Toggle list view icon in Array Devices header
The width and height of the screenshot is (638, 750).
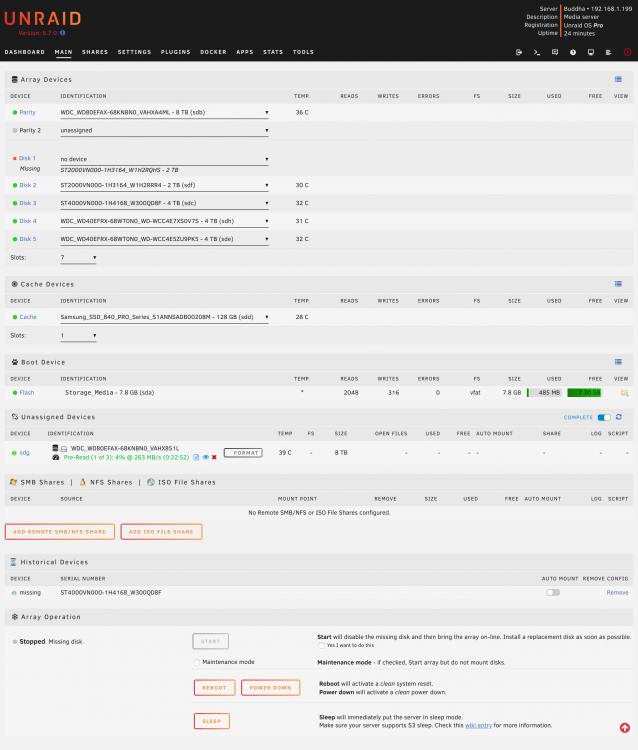[x=618, y=79]
